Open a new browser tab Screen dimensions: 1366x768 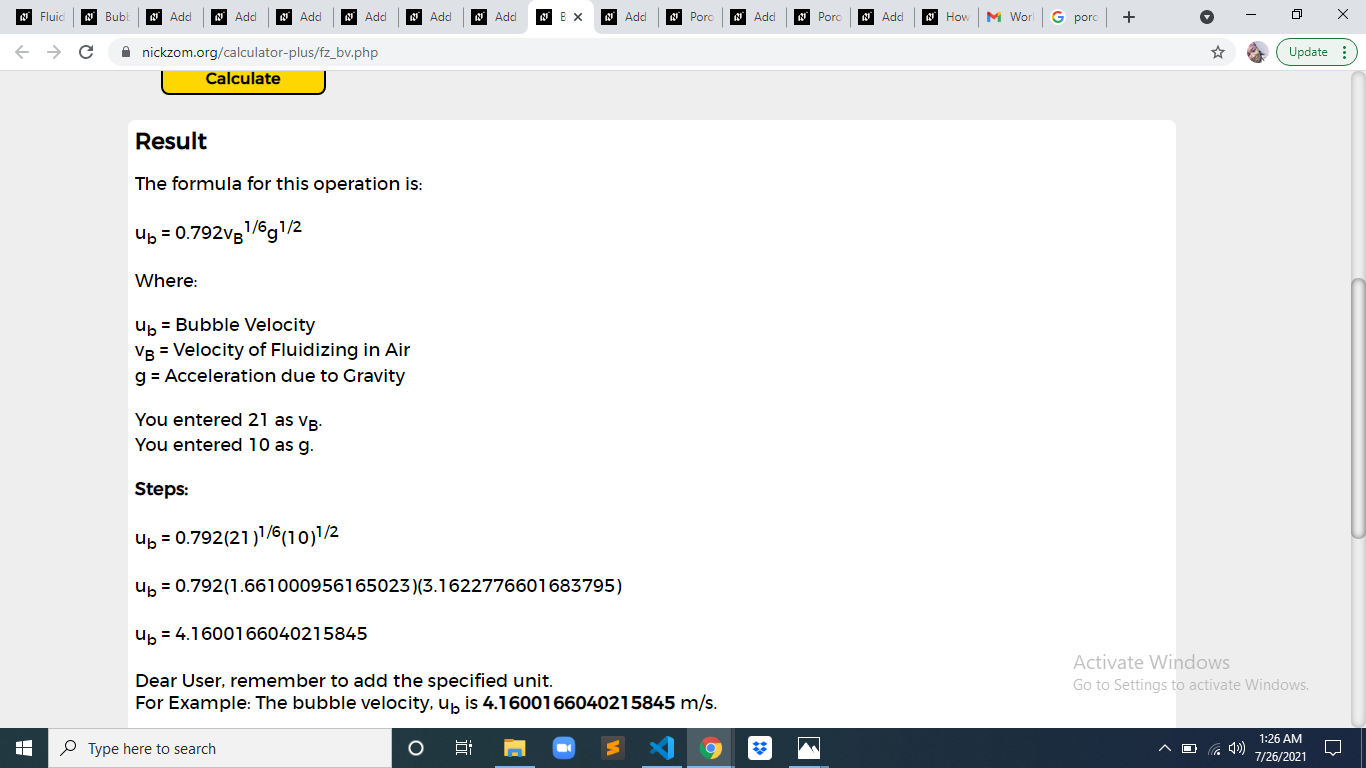pos(1128,17)
